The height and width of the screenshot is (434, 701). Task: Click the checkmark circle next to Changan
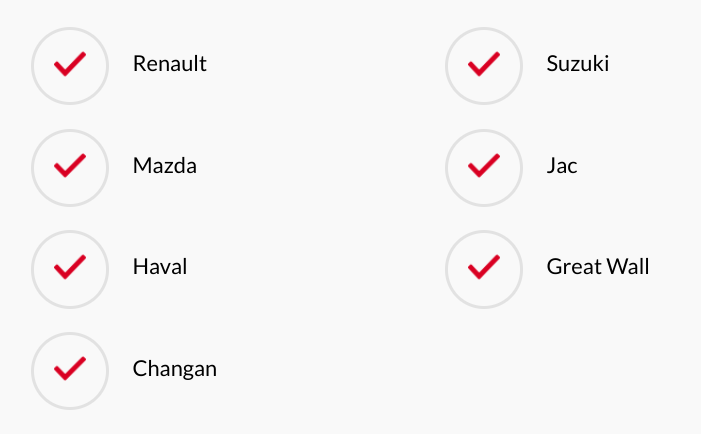coord(70,371)
